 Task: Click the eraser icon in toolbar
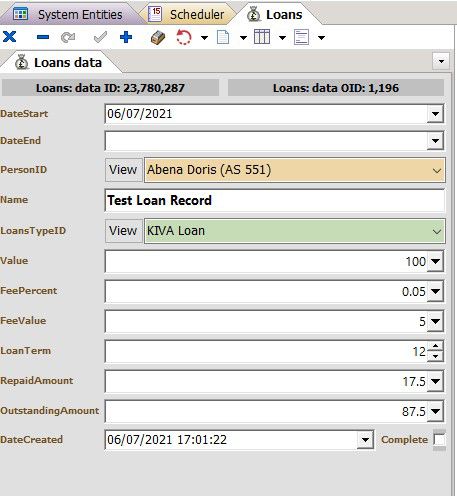point(158,37)
